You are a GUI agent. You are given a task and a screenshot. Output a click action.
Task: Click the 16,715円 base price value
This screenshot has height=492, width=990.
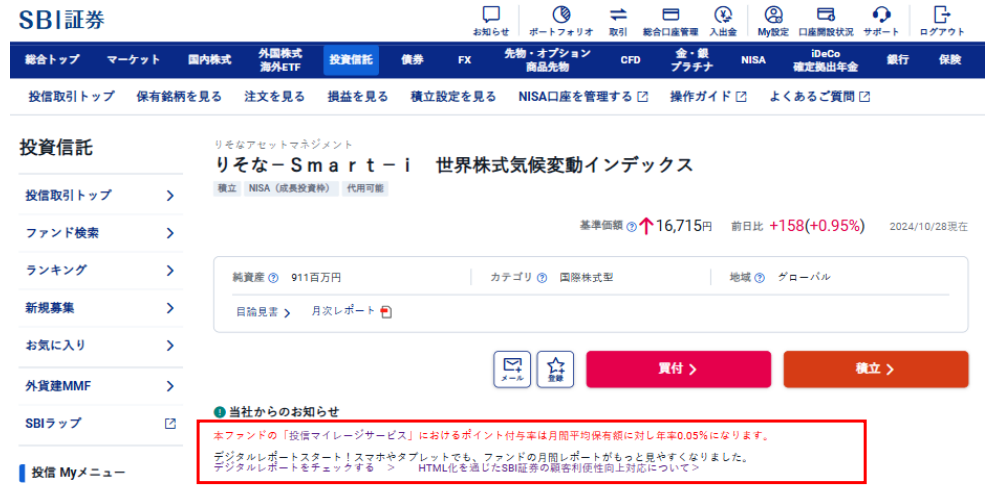pyautogui.click(x=684, y=226)
